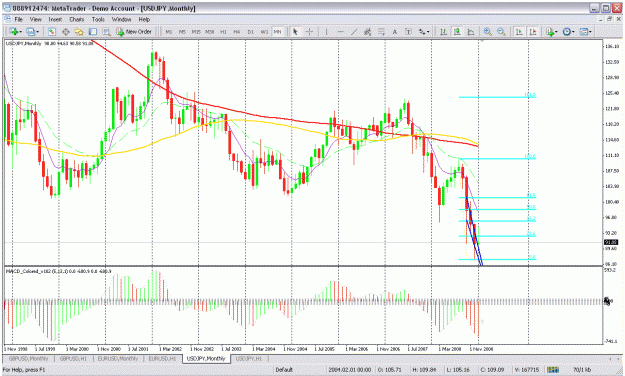Zoom in the chart with magnifier plus
625x376 pixels.
click(x=487, y=31)
